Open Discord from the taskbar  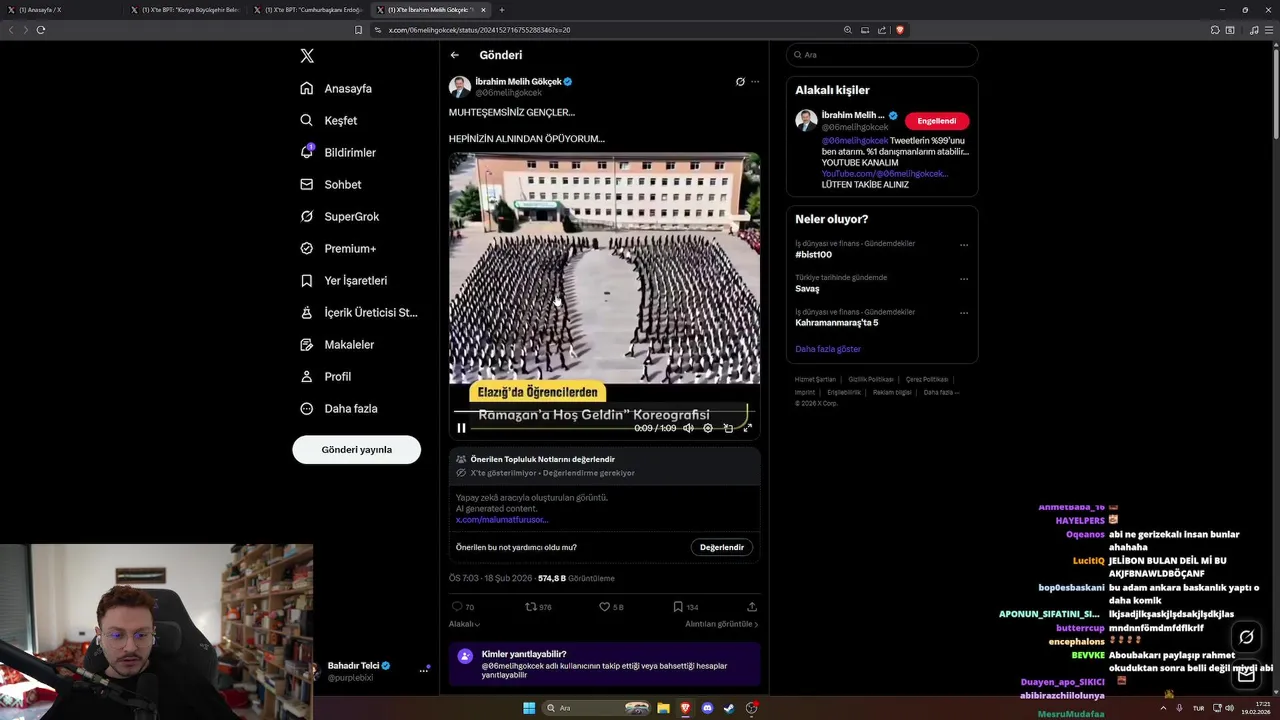pyautogui.click(x=707, y=708)
